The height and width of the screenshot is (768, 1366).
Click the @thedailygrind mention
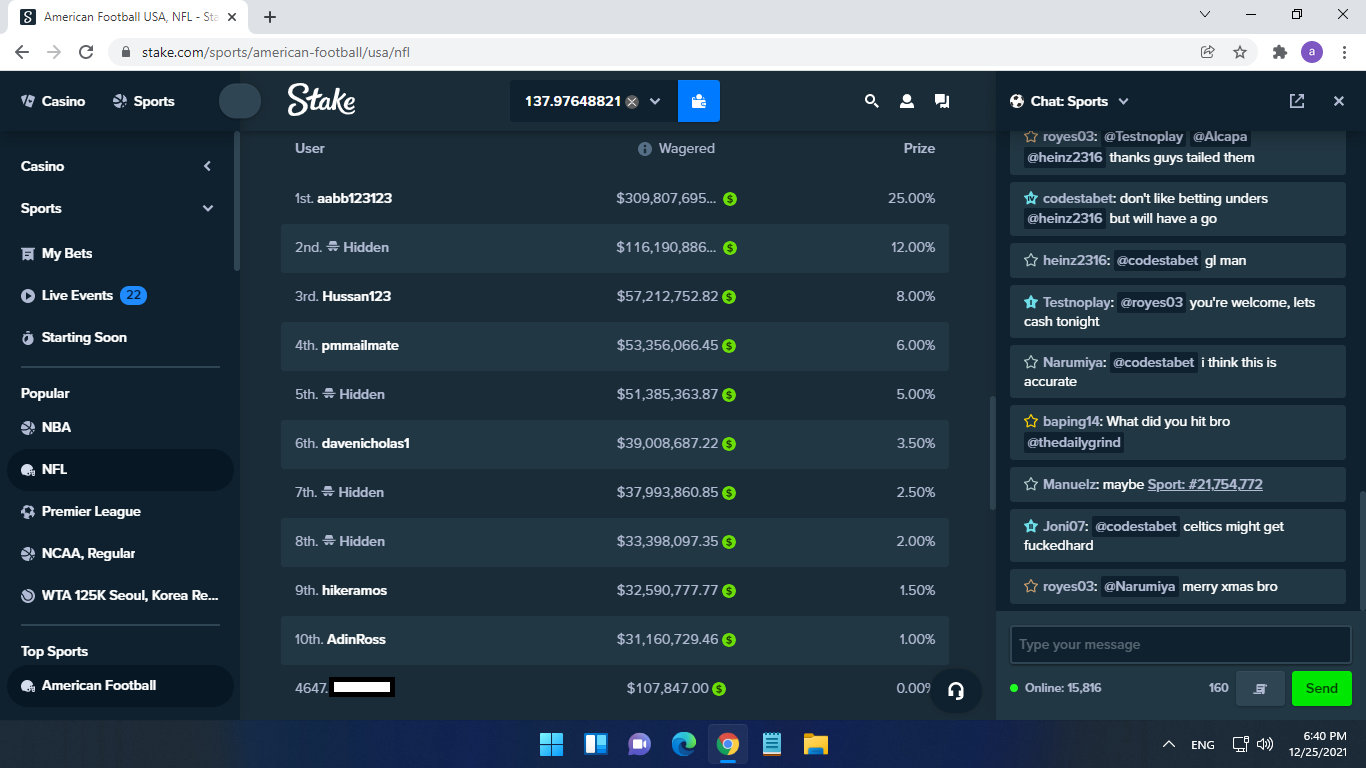[x=1074, y=442]
